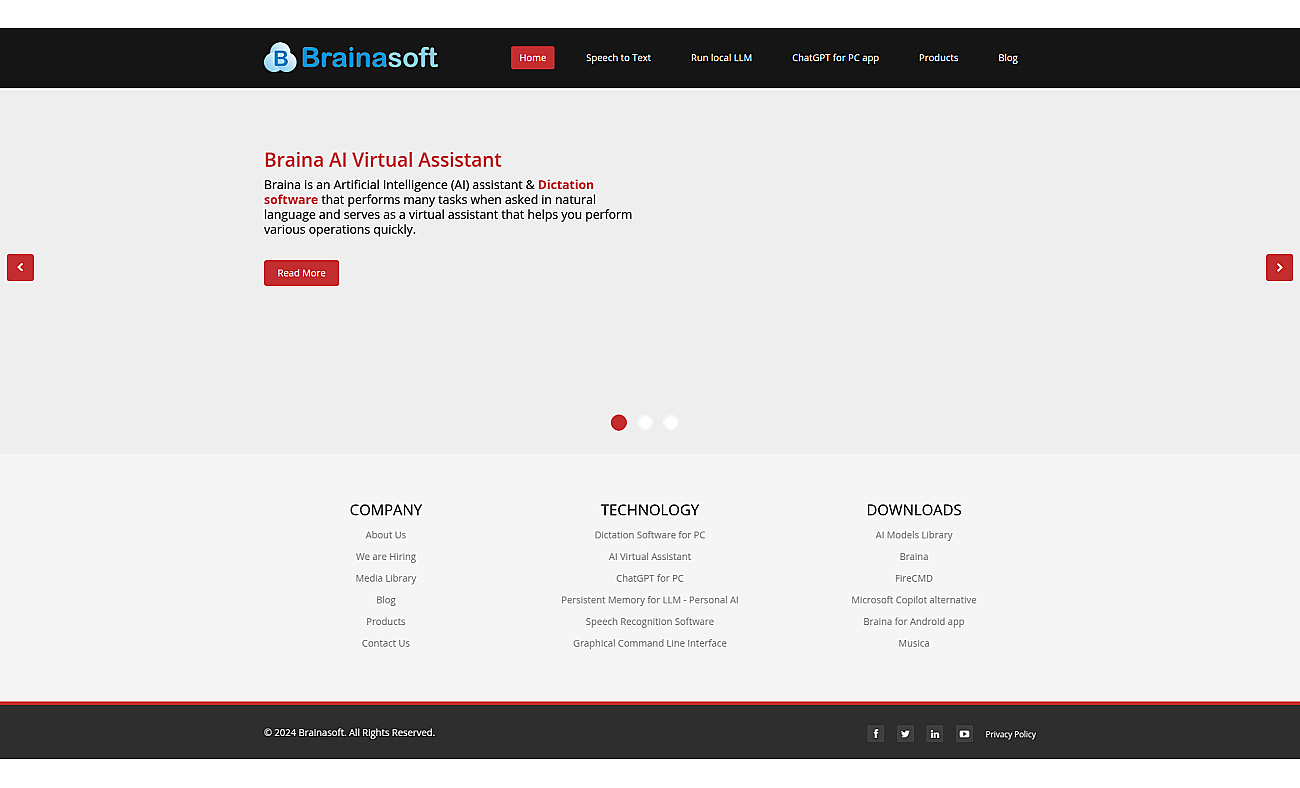Open the Home menu item

click(x=532, y=58)
